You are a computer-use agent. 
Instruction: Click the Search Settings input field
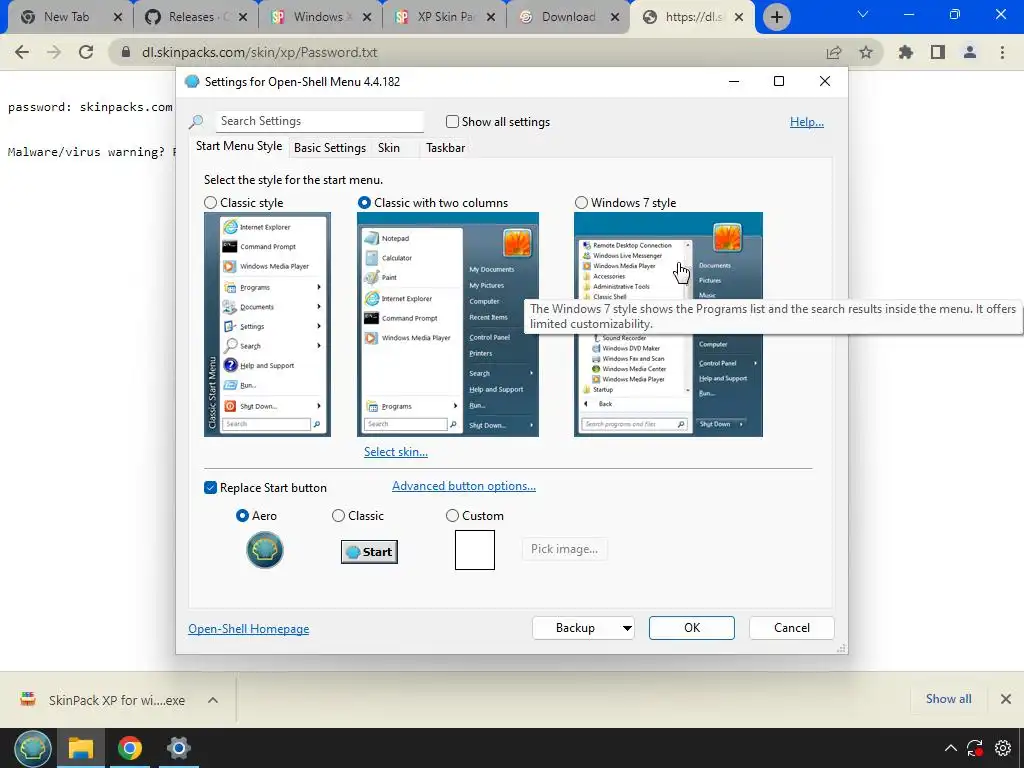click(x=319, y=121)
